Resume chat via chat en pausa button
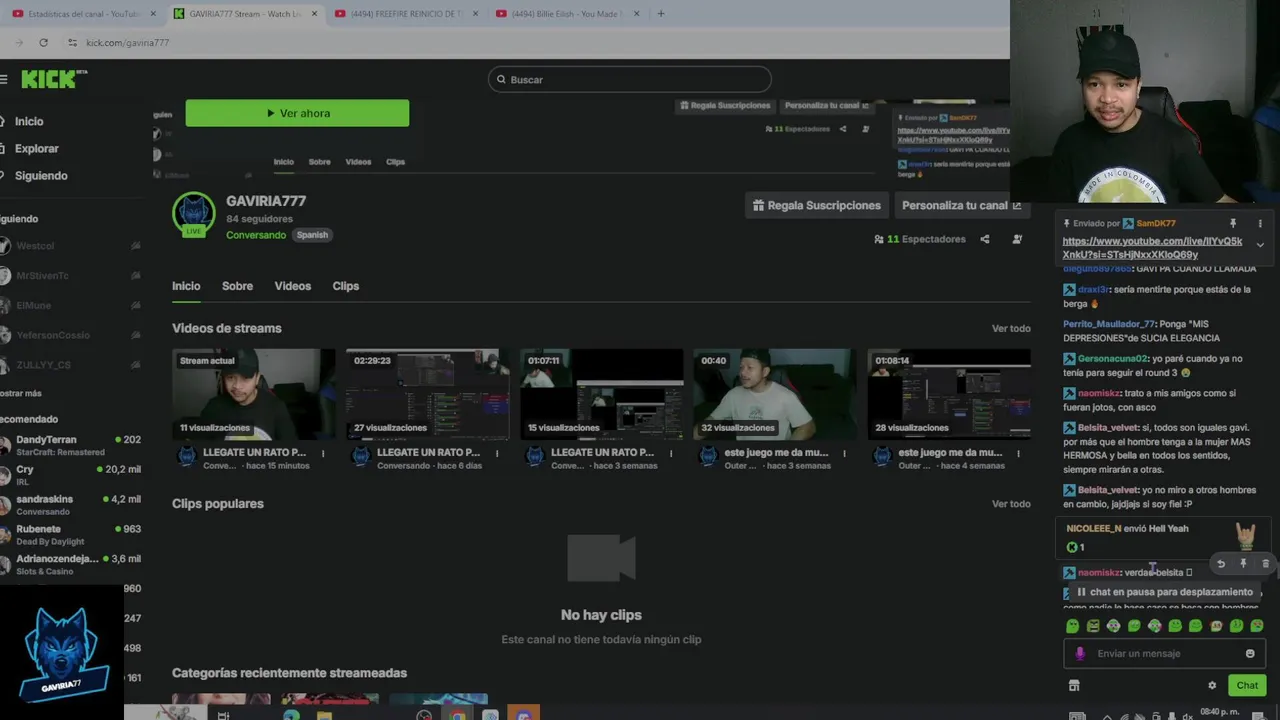The width and height of the screenshot is (1280, 720). (x=1164, y=592)
